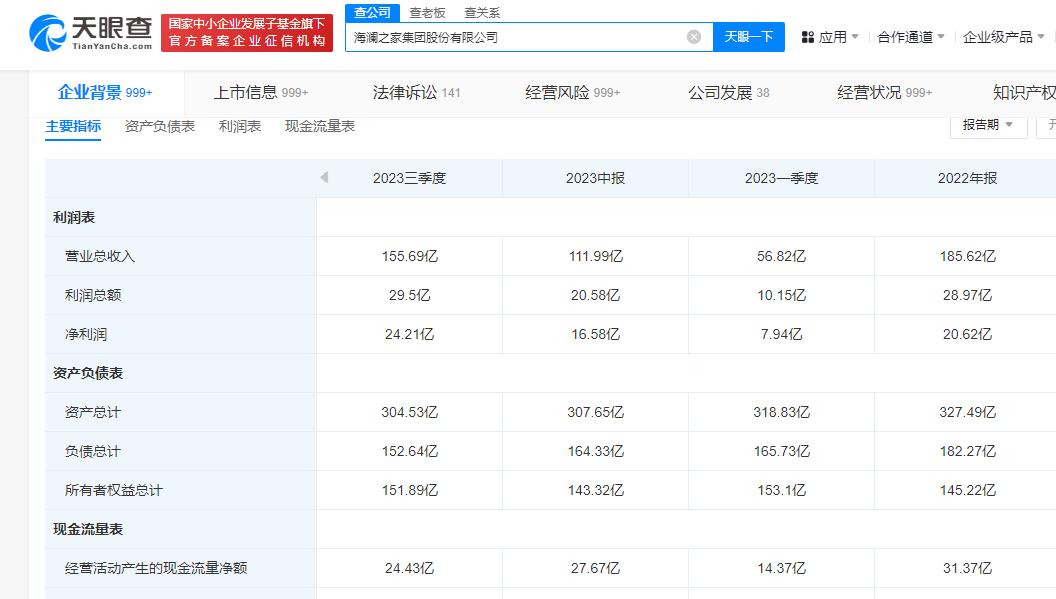Clear the search box with the X icon
Viewport: 1056px width, 599px height.
pyautogui.click(x=694, y=37)
